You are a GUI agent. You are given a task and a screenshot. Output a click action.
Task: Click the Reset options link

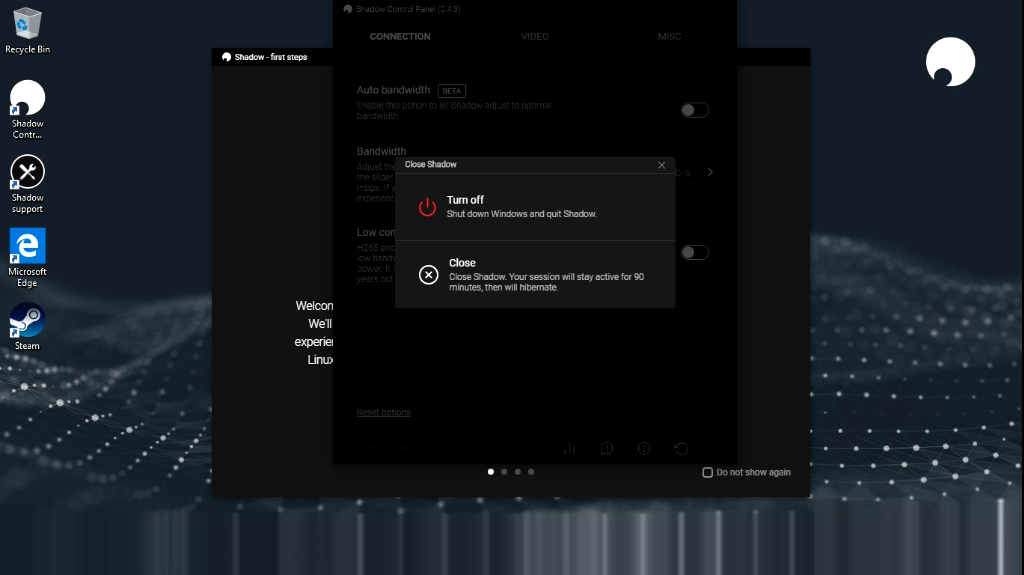click(383, 412)
